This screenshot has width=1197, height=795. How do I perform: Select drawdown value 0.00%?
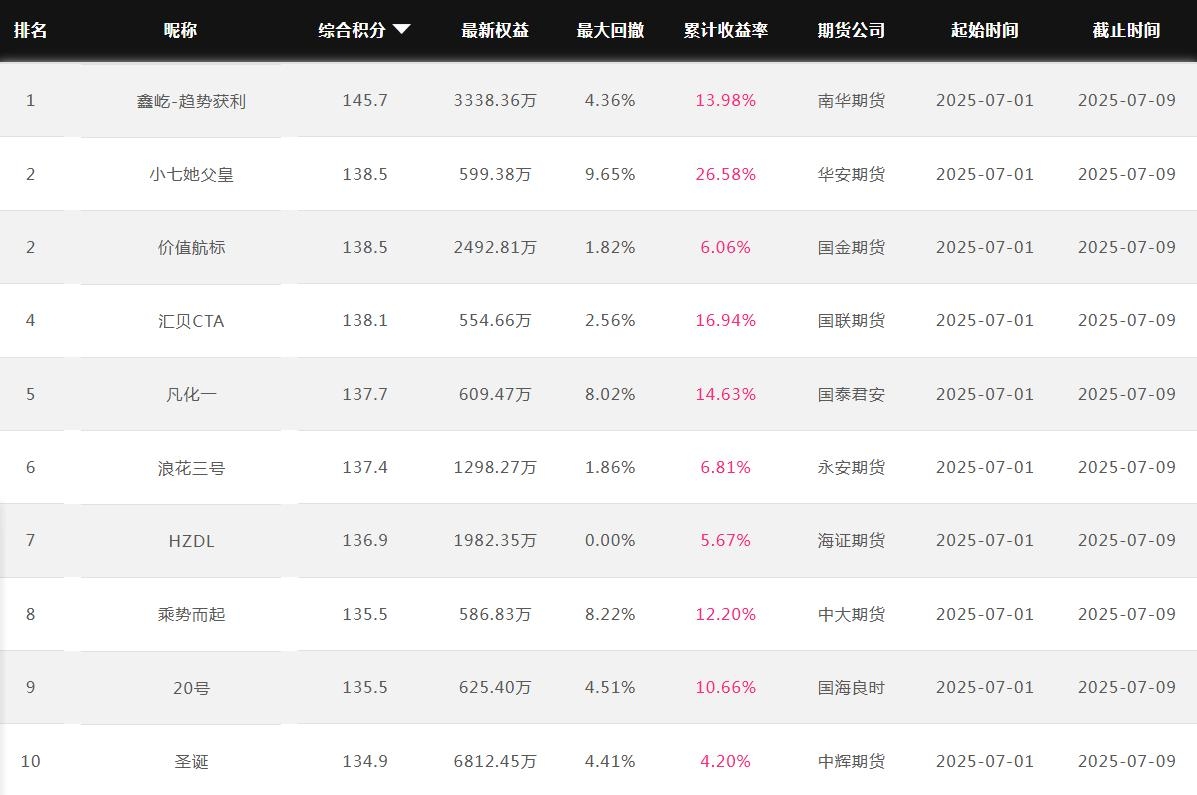pos(610,540)
